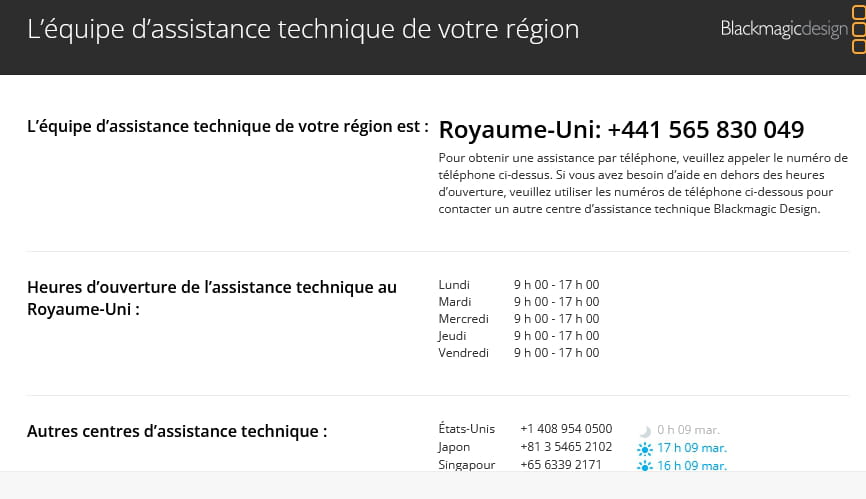Image resolution: width=866 pixels, height=499 pixels.
Task: Select the Singapour phone number +65 6339 2171
Action: tap(561, 465)
